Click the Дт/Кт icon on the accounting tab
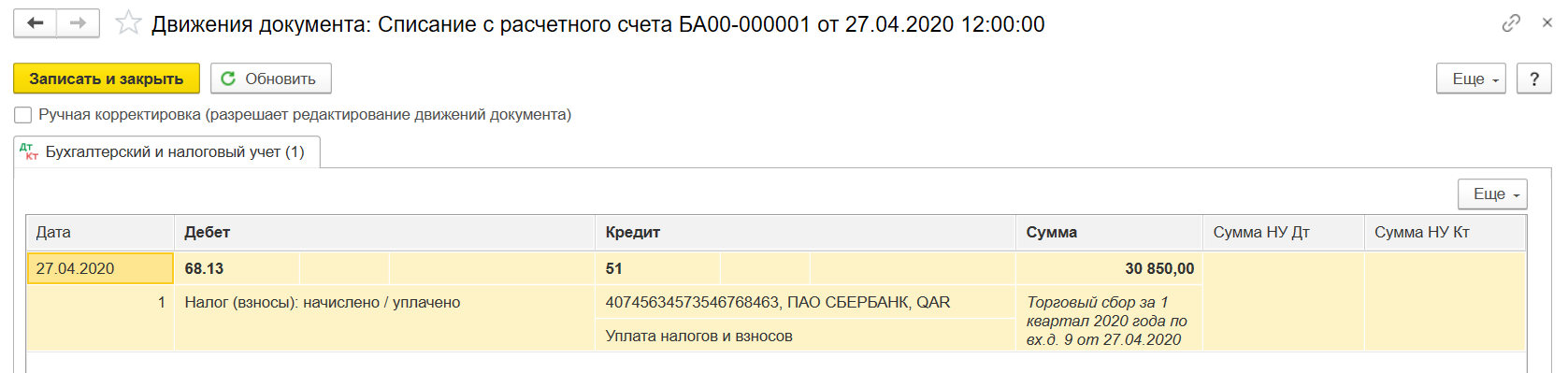Viewport: 1568px width, 373px height. point(29,151)
